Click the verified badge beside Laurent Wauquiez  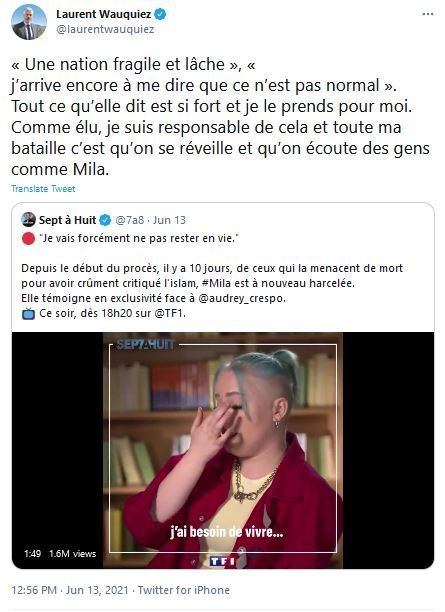click(x=160, y=14)
